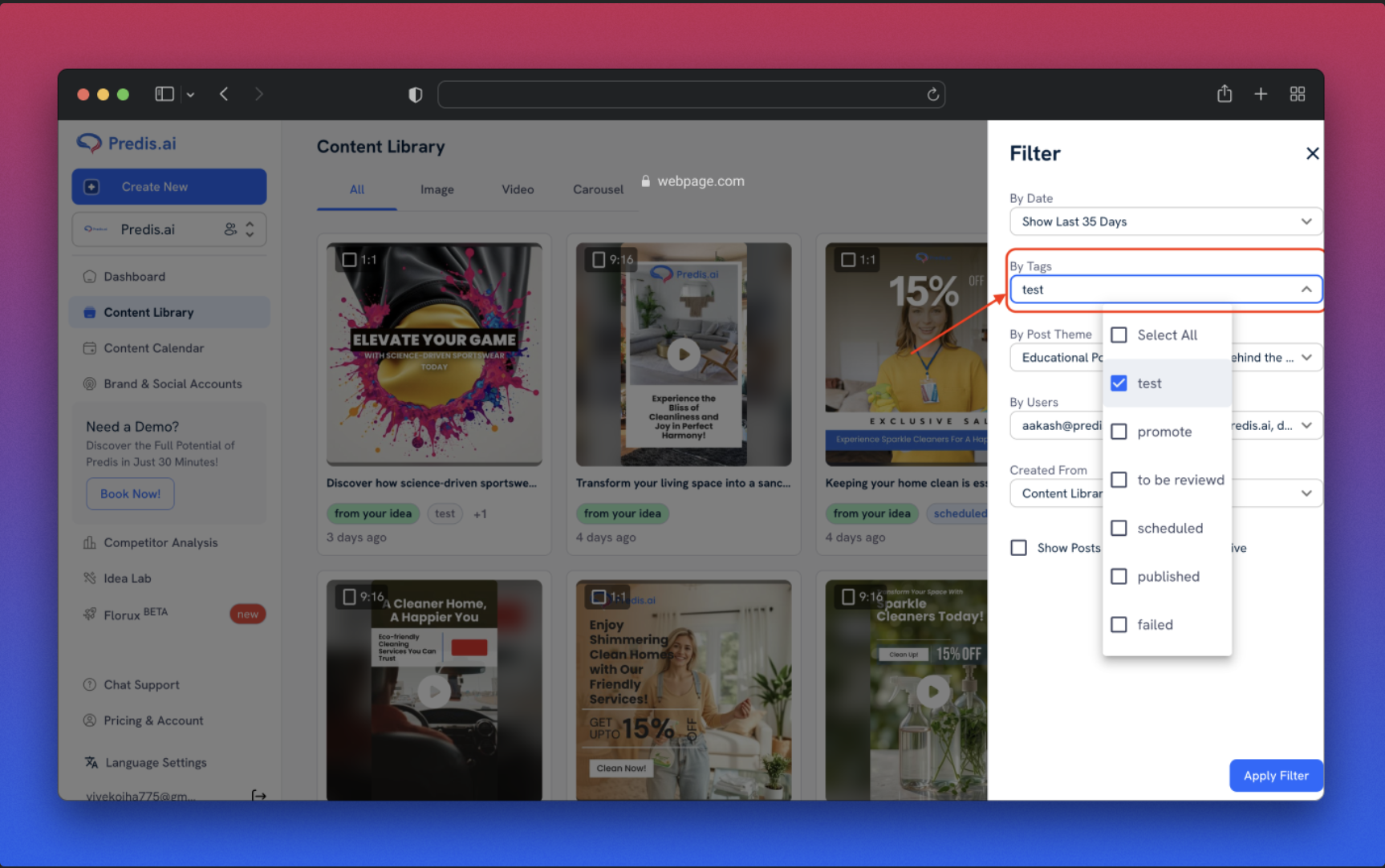Viewport: 1385px width, 868px height.
Task: Click the plus icon on Create New
Action: click(91, 187)
